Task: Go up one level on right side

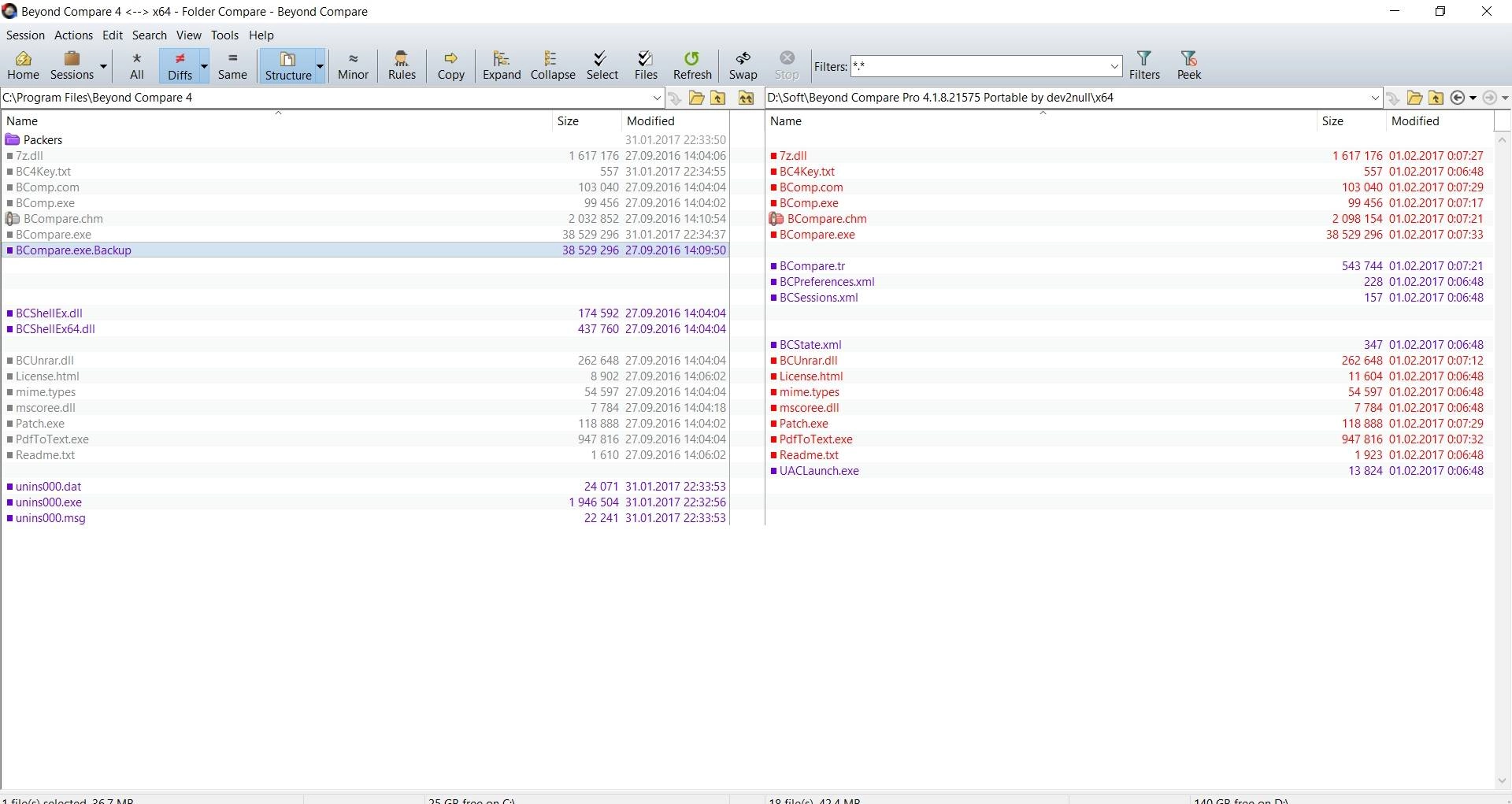Action: (x=1436, y=98)
